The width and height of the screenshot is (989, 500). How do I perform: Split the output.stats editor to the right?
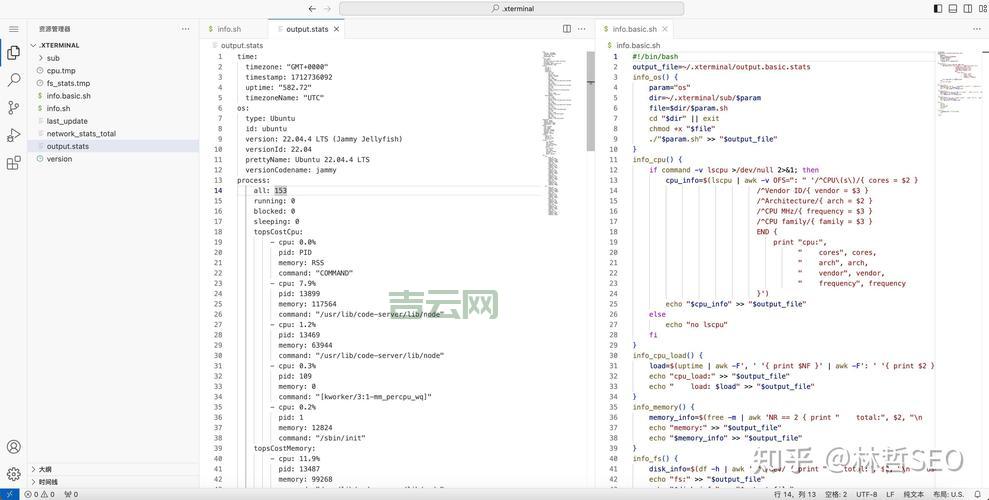(567, 29)
